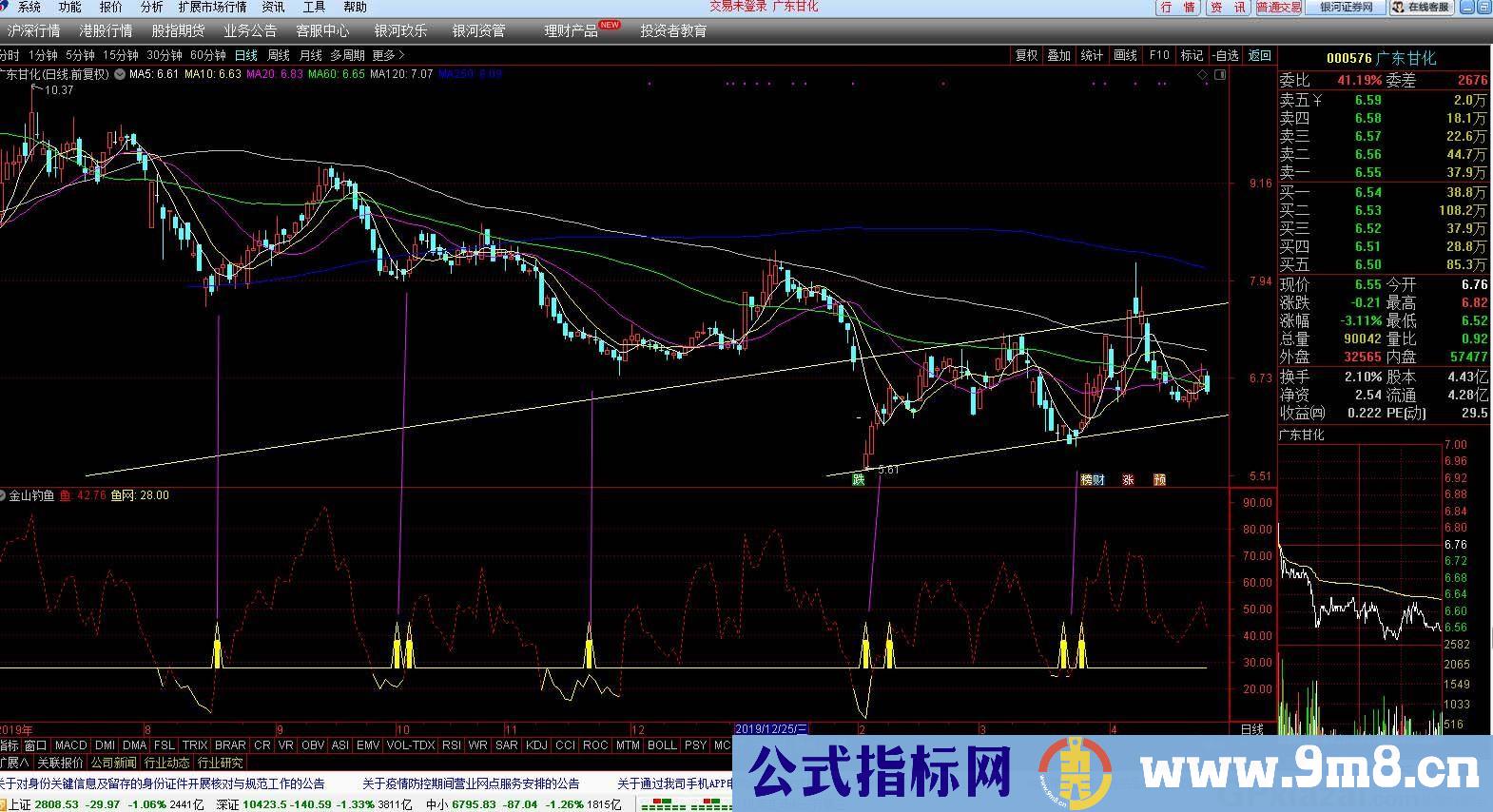The image size is (1493, 812).
Task: Select the 60分钟 chart period
Action: pyautogui.click(x=207, y=55)
